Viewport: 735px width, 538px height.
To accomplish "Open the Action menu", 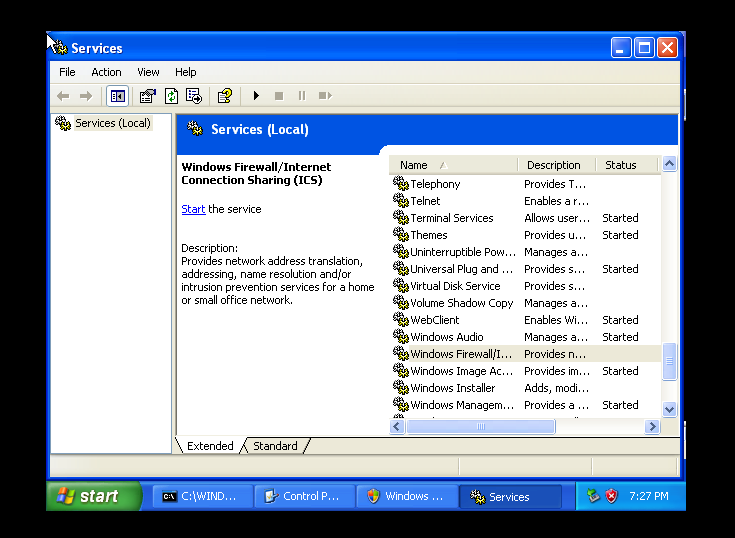I will [x=106, y=72].
